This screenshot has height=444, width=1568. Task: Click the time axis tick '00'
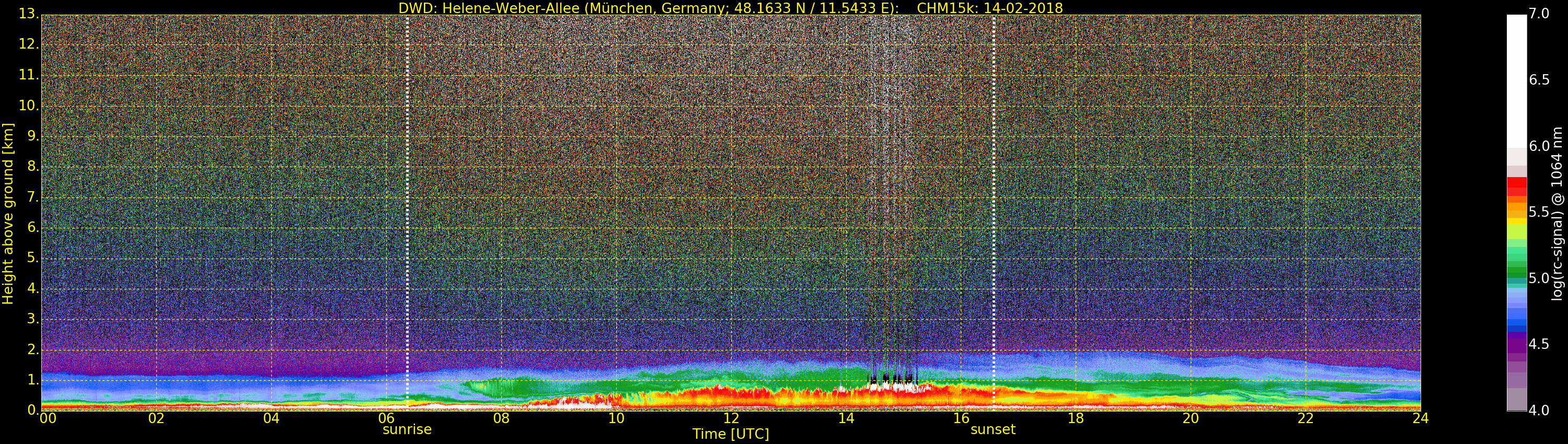48,418
